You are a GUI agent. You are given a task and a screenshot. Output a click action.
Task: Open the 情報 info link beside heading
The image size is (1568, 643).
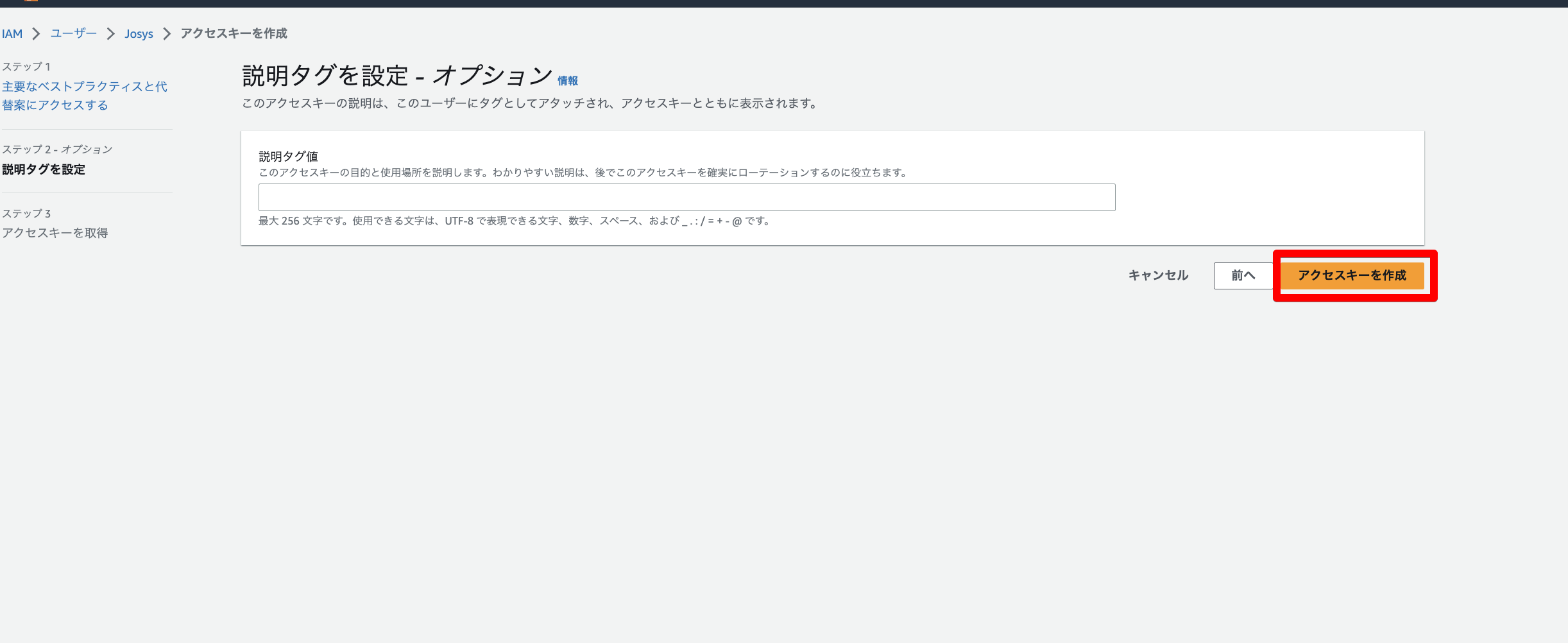tap(567, 81)
